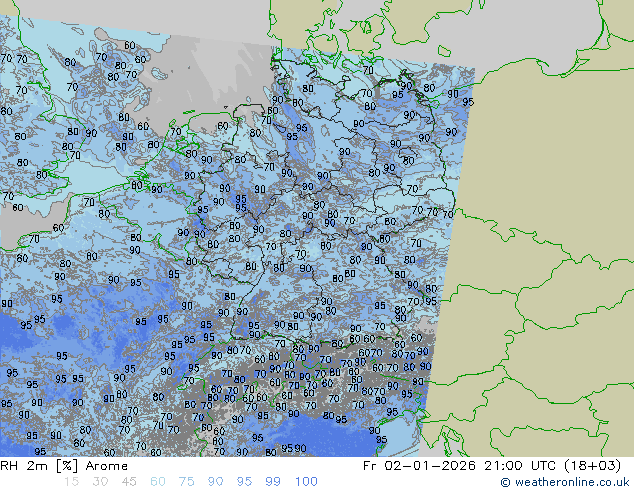Select legend value 95 in the scale
This screenshot has width=634, height=490.
[x=244, y=482]
